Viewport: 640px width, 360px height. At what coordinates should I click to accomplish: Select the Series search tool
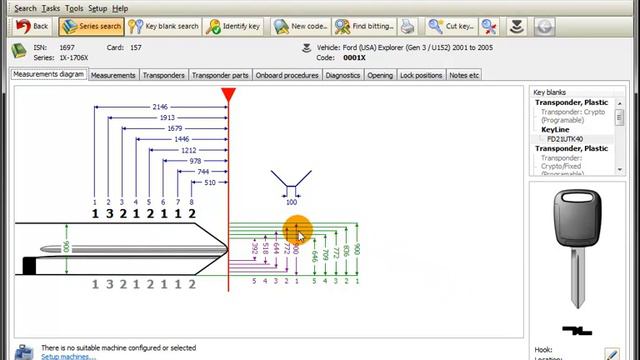(91, 27)
